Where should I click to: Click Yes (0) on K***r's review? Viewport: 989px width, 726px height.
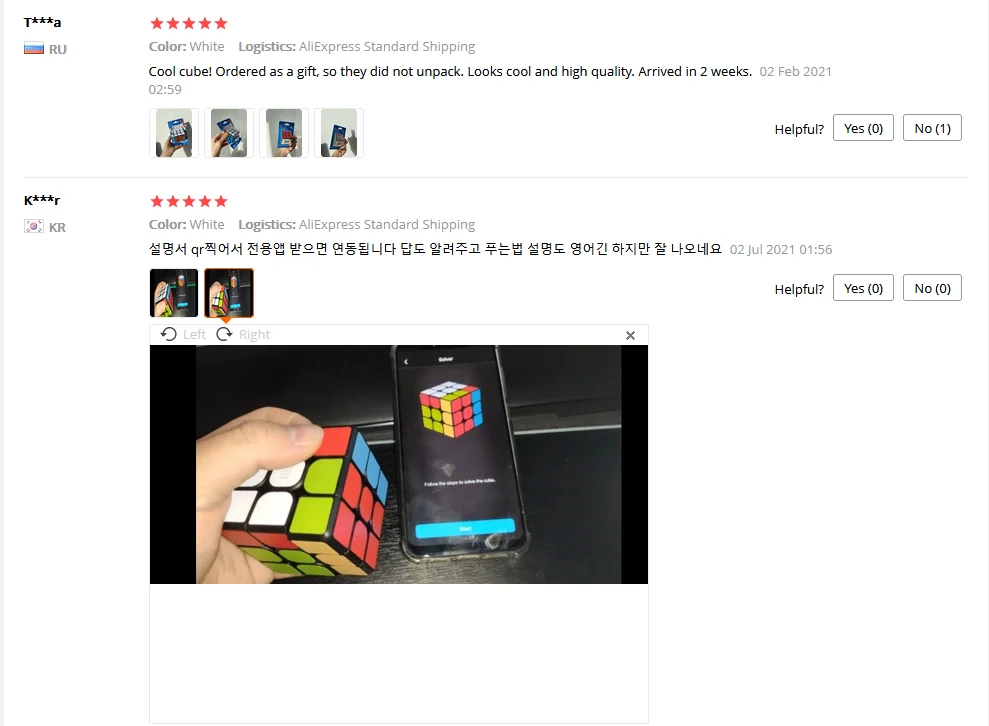(x=863, y=288)
